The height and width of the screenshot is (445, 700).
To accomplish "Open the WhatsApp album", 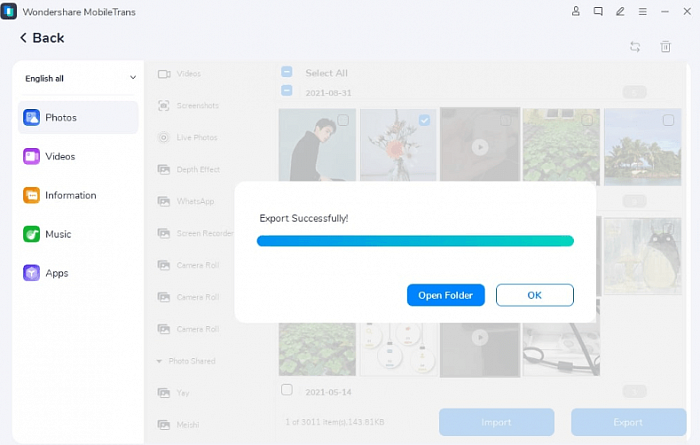I will point(186,201).
